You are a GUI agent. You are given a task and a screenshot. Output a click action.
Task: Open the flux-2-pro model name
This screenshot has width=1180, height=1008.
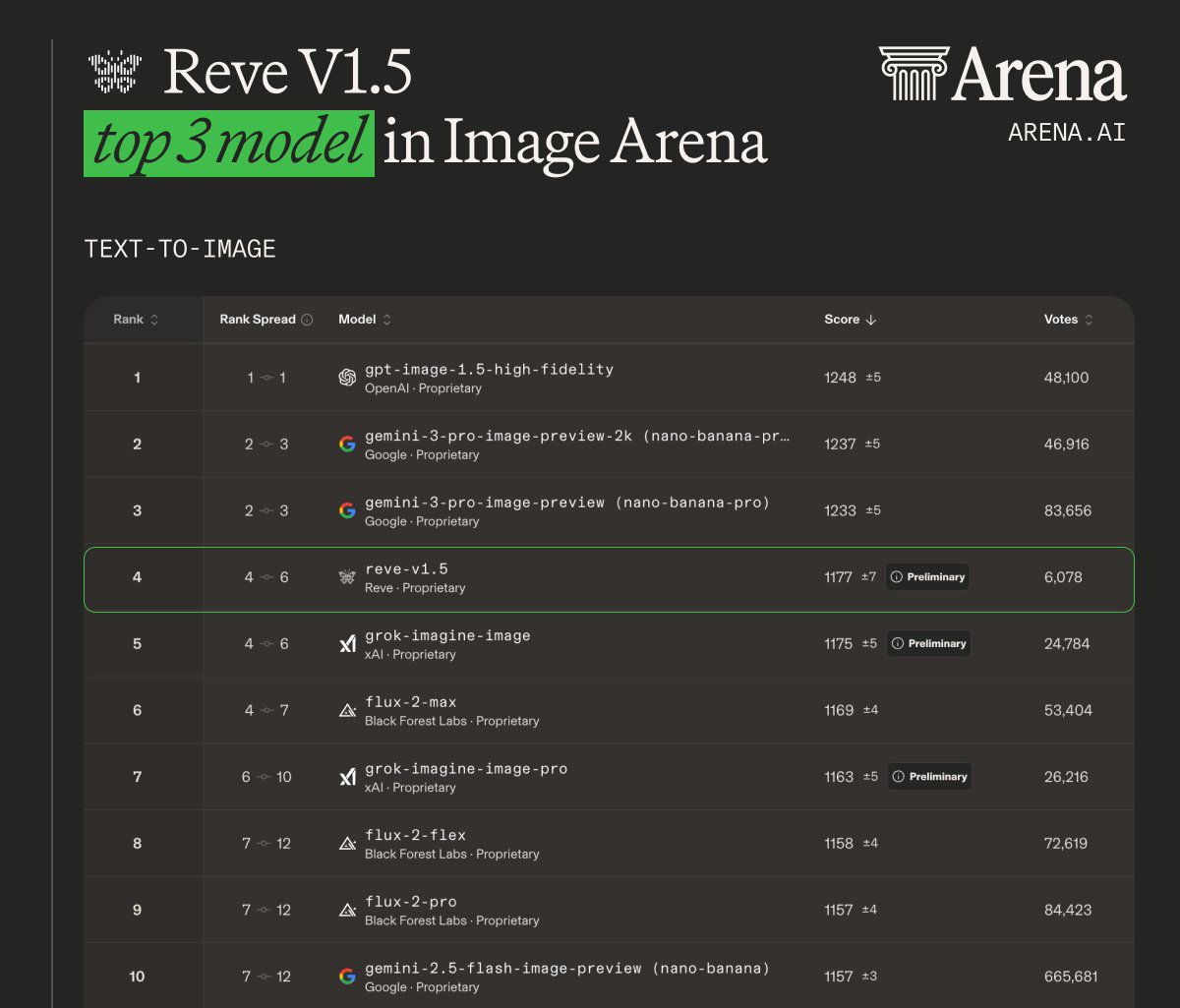click(x=410, y=902)
